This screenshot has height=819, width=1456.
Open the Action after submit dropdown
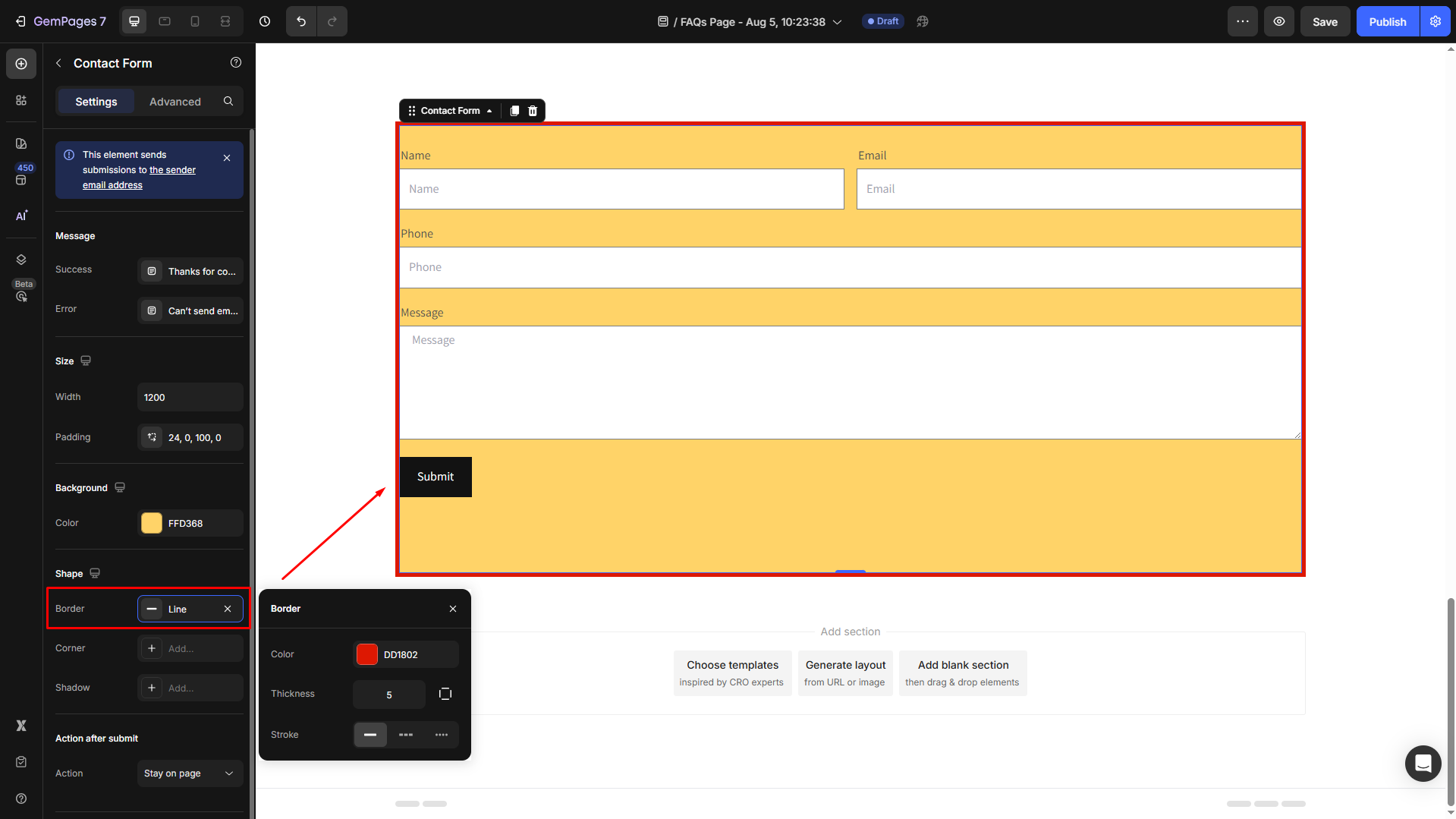point(189,773)
